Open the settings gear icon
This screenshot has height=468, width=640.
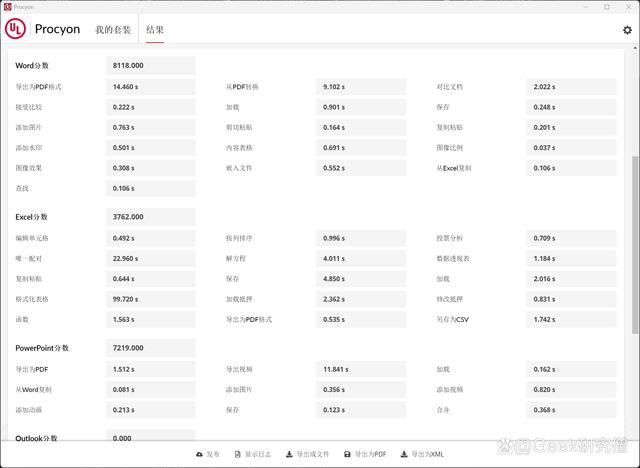click(627, 30)
